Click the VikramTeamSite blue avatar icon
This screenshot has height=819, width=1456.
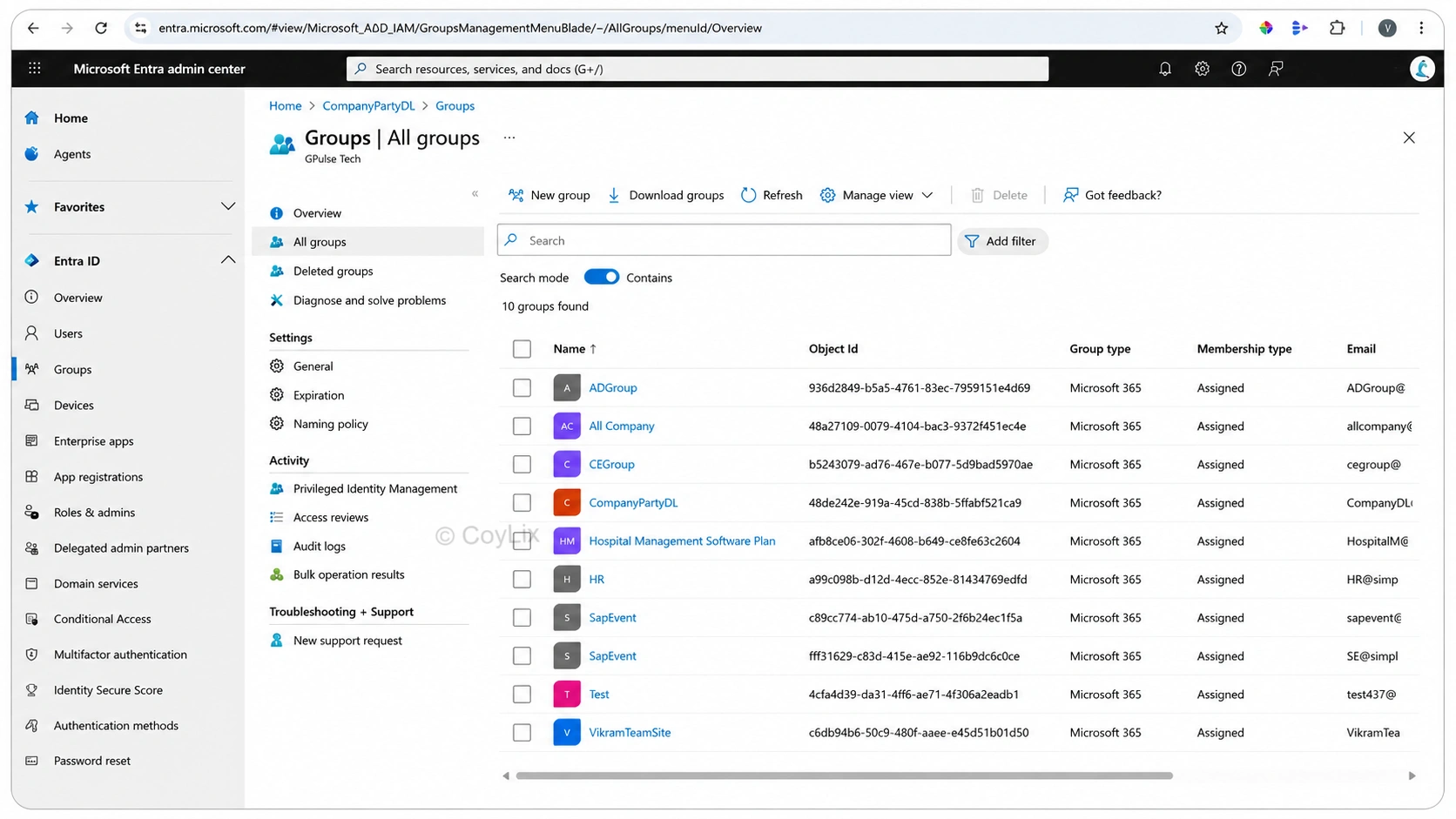[x=567, y=732]
